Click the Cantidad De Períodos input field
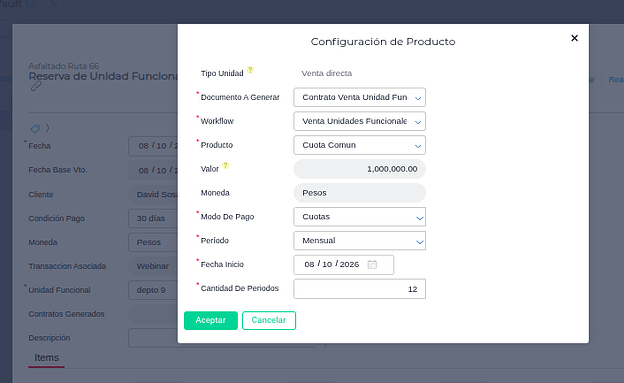624x383 pixels. point(359,289)
